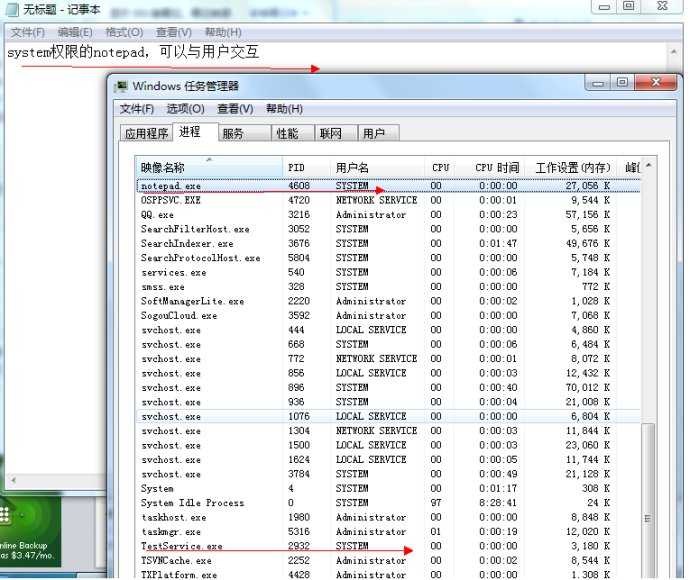Select svchost.exe with PID 772
Screen dimensions: 690x580
[x=388, y=359]
